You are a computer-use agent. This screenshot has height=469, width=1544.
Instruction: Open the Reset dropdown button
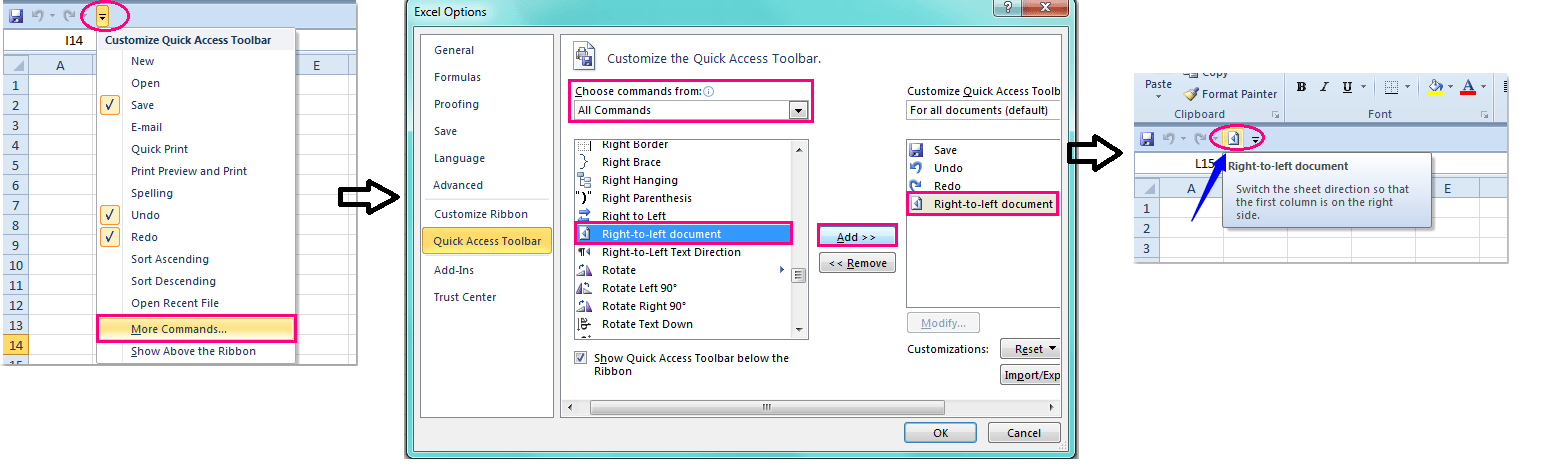coord(1029,349)
